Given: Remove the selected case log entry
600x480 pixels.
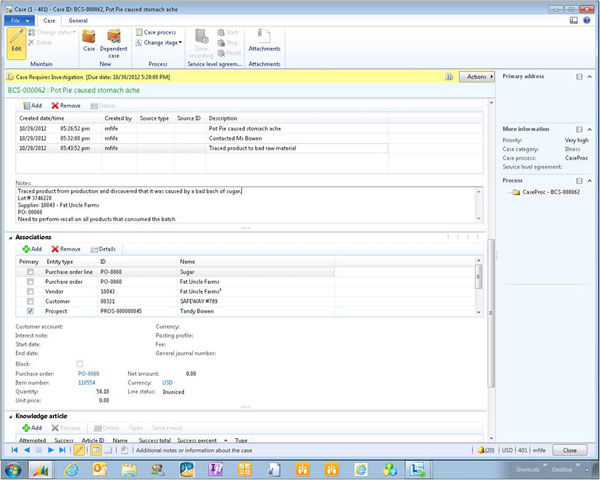Looking at the screenshot, I should click(x=67, y=104).
